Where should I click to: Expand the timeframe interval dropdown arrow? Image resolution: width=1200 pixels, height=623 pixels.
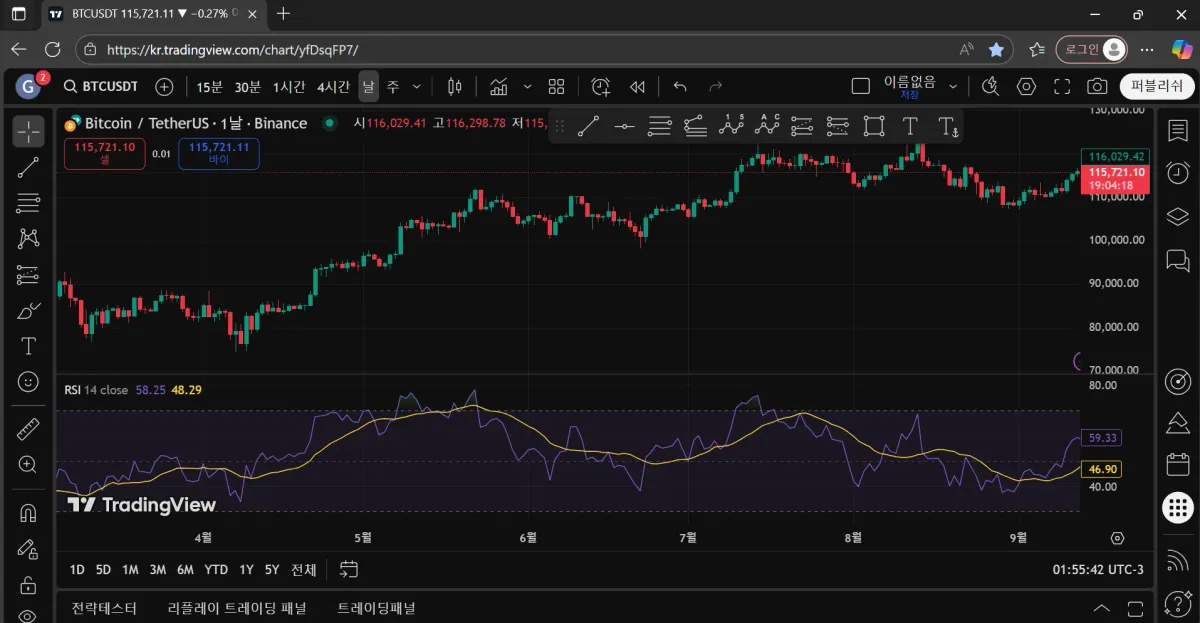click(x=417, y=87)
